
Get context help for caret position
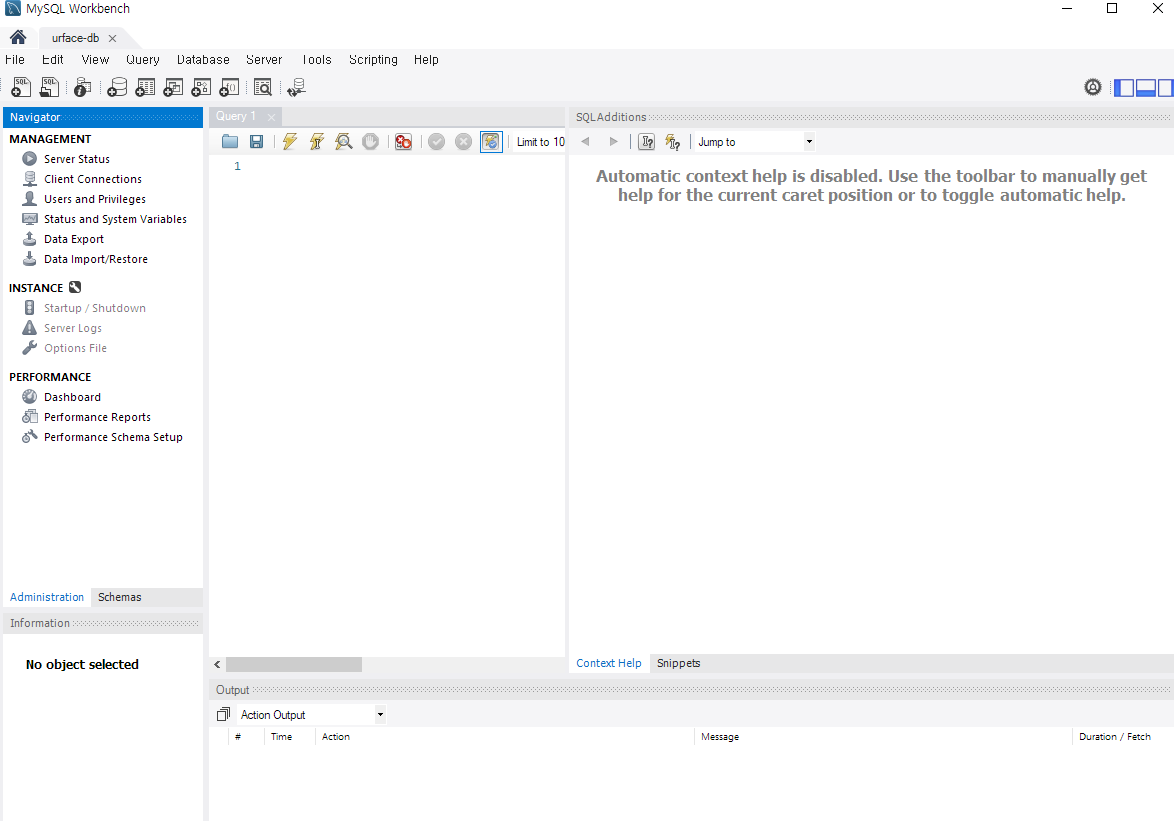[x=647, y=141]
